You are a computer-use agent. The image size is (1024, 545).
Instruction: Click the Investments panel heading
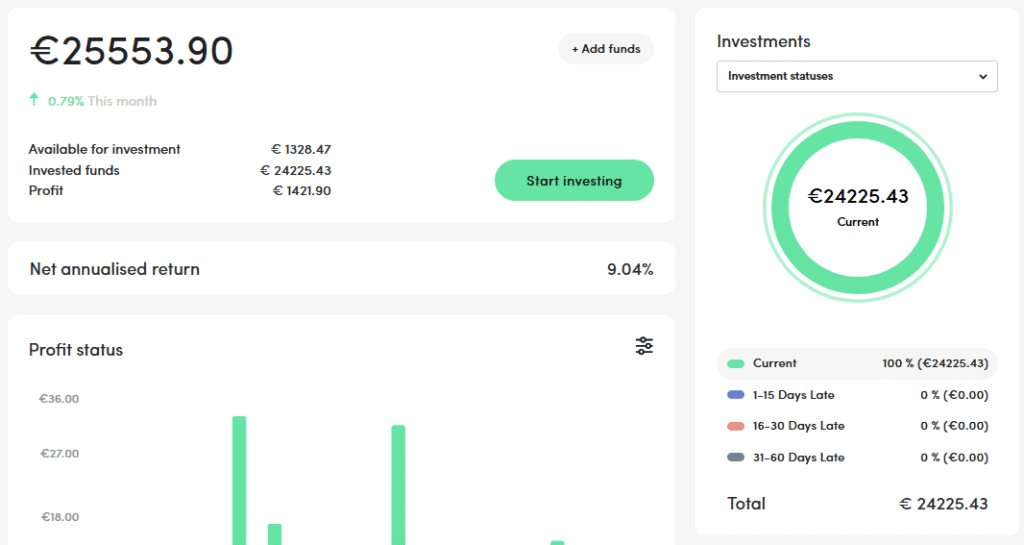pos(763,41)
